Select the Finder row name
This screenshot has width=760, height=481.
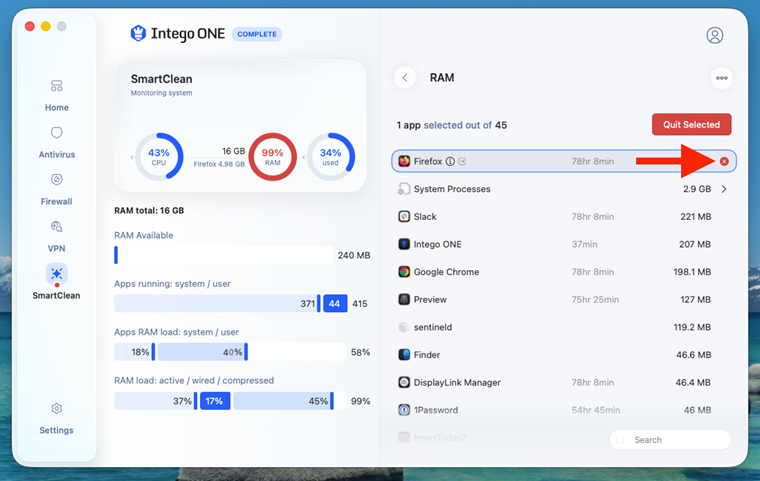427,355
